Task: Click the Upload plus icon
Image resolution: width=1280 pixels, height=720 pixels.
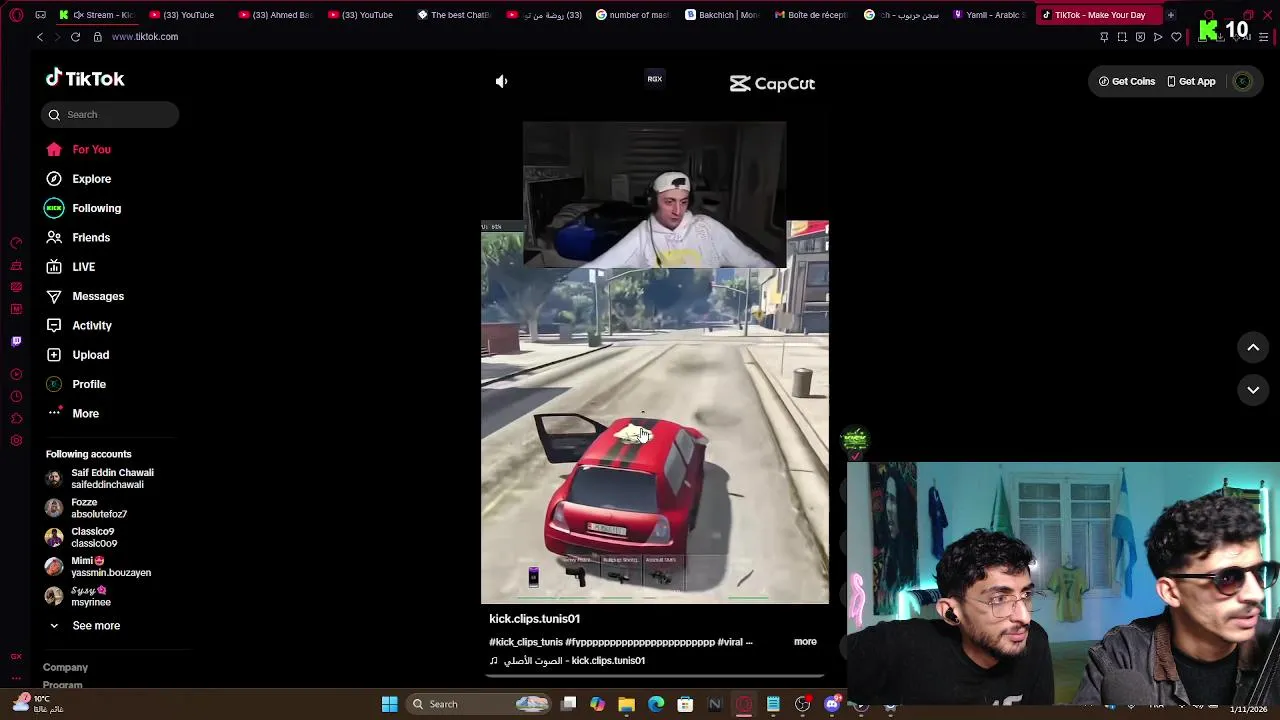Action: (x=54, y=355)
